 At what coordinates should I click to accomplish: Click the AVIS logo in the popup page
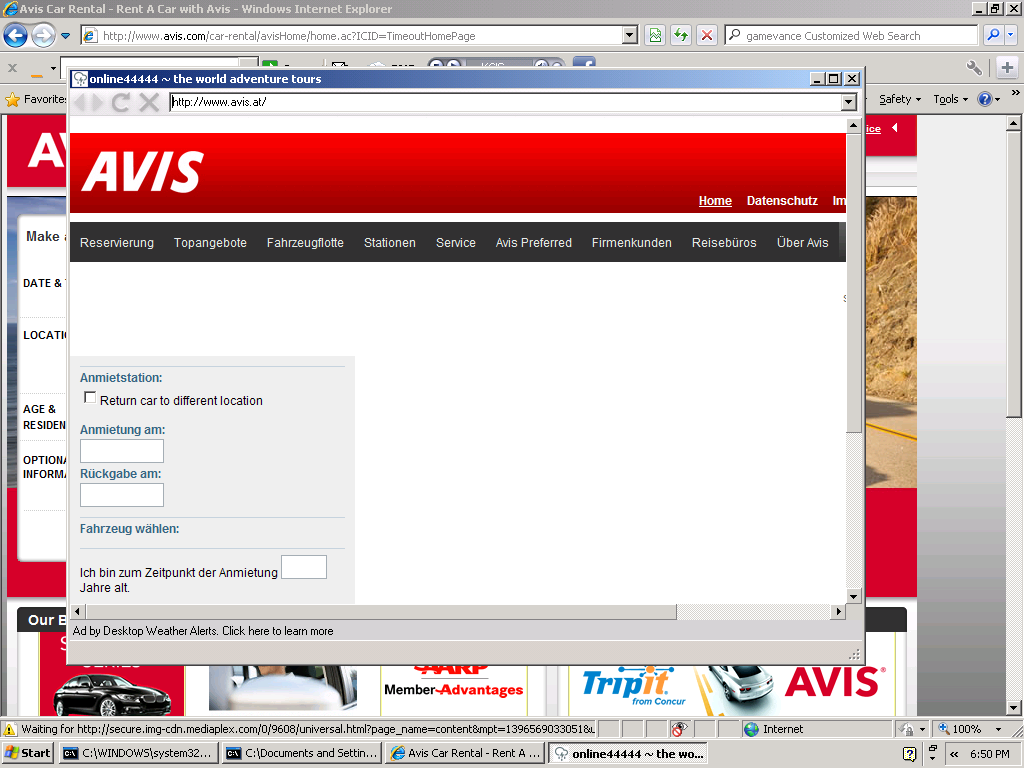[143, 172]
